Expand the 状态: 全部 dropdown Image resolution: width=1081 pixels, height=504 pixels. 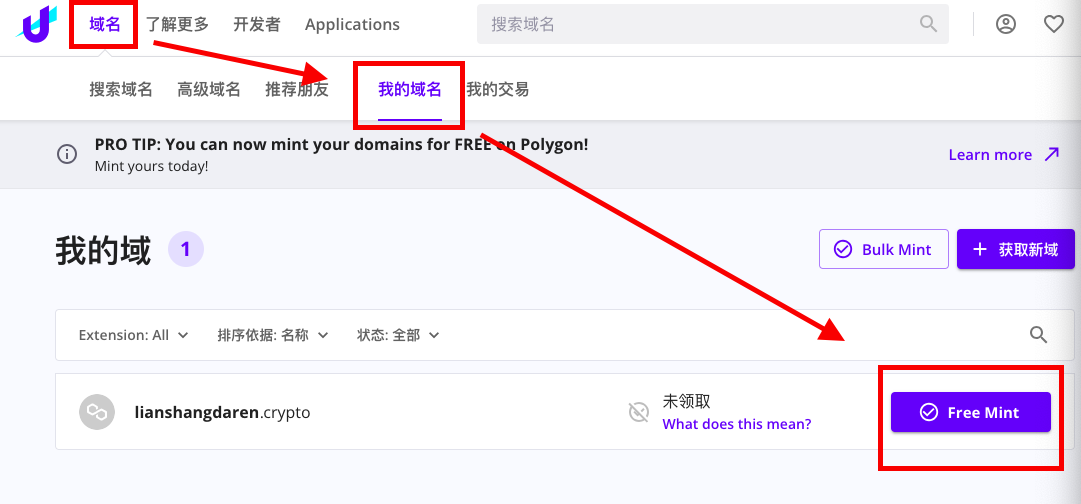(x=398, y=335)
